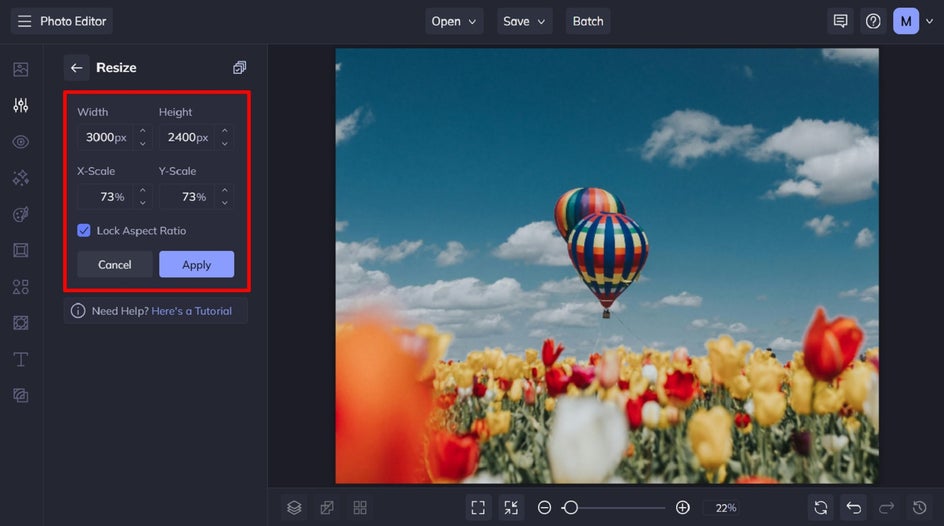This screenshot has width=944, height=526.
Task: Increase Height with the up stepper
Action: pos(225,131)
